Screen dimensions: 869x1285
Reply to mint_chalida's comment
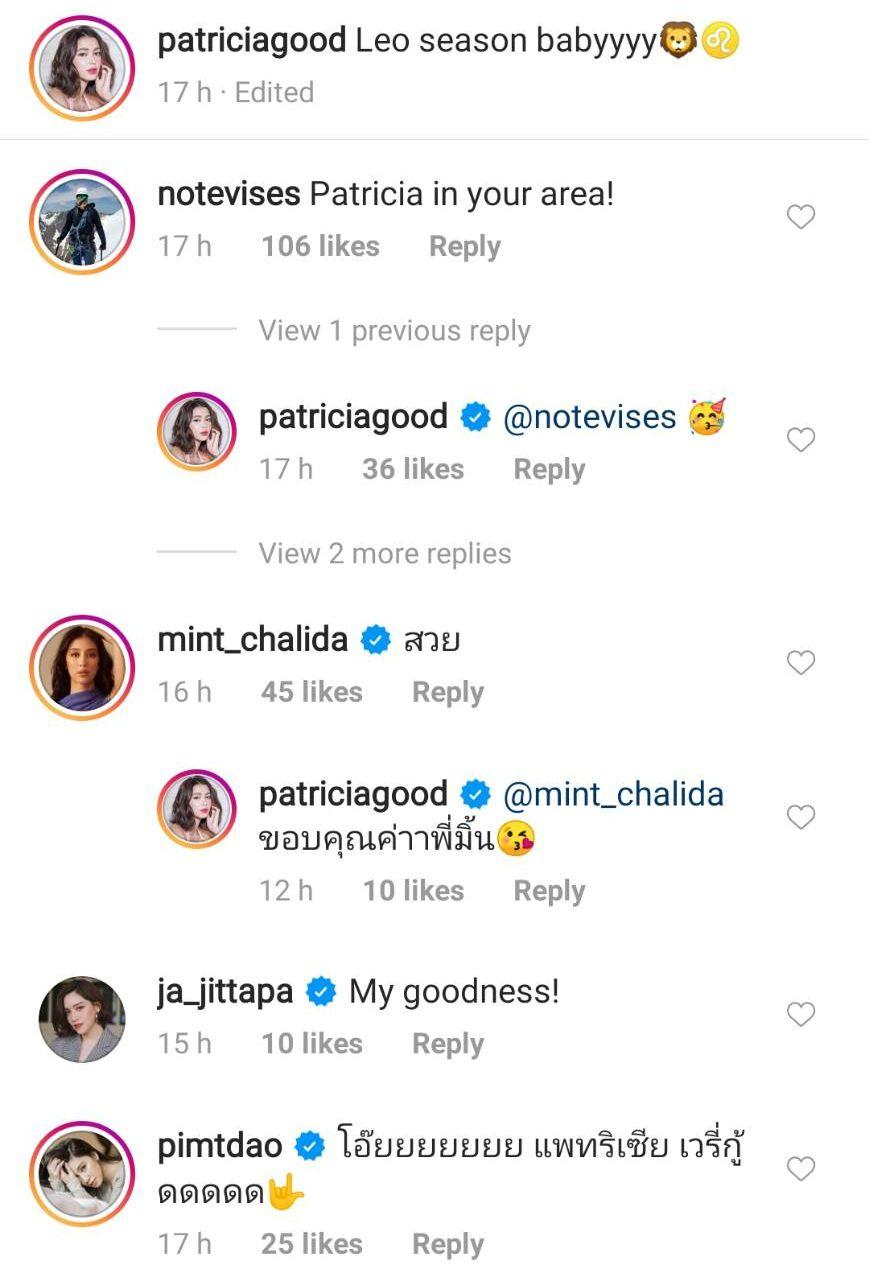coord(447,692)
